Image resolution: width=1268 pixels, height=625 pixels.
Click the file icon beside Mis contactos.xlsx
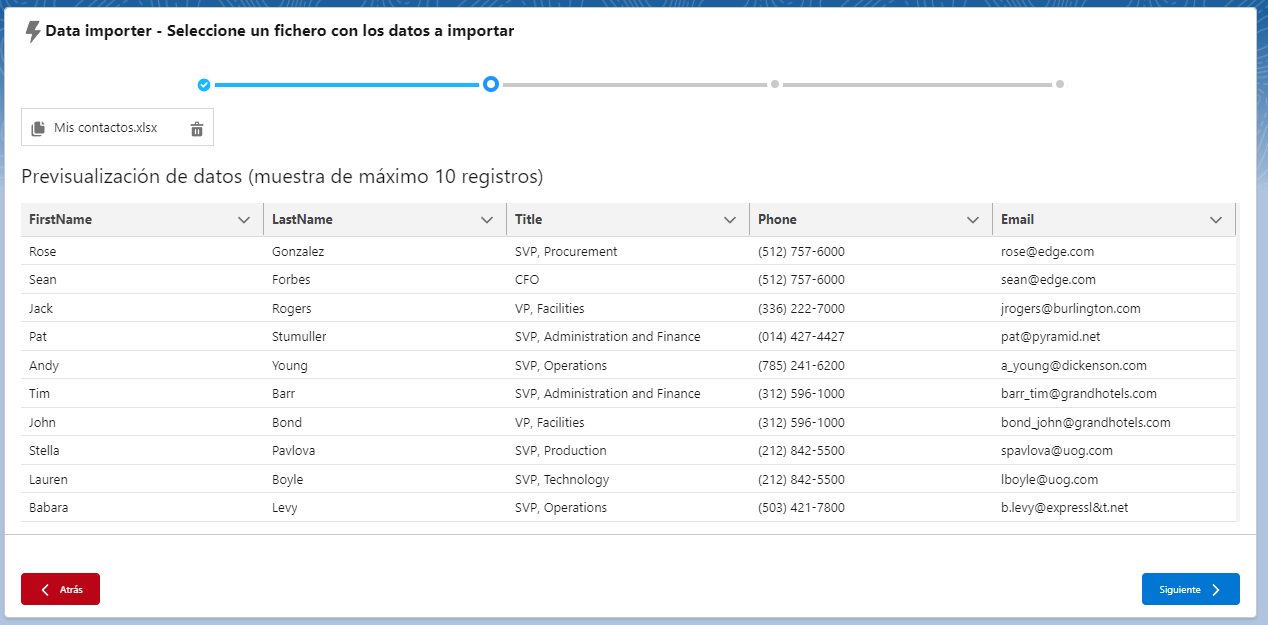[38, 128]
